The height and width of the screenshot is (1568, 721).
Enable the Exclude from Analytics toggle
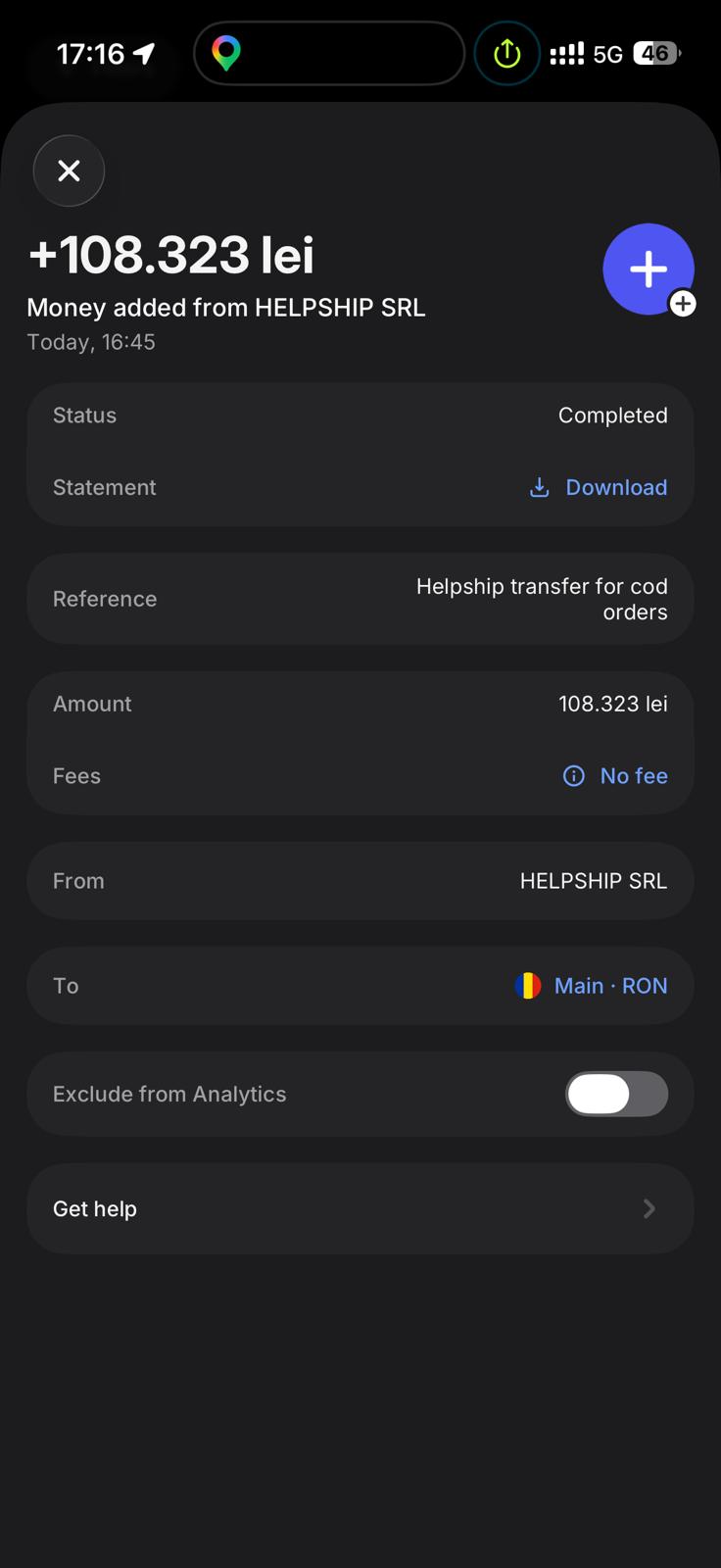coord(616,1094)
